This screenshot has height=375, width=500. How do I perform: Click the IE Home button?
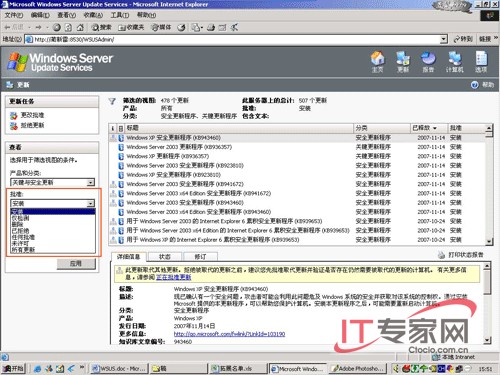tap(80, 27)
